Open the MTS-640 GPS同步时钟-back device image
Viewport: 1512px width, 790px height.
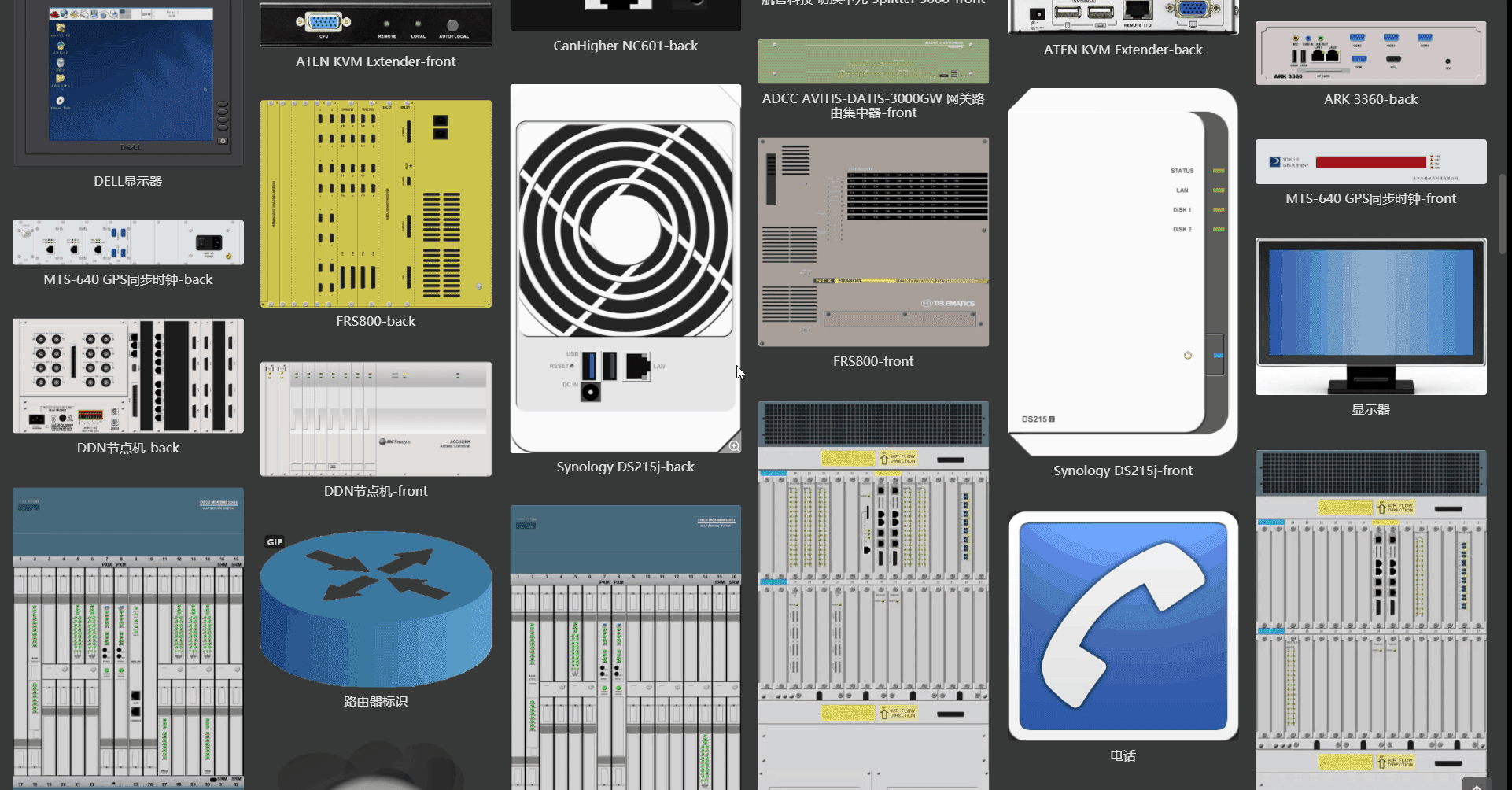[128, 242]
